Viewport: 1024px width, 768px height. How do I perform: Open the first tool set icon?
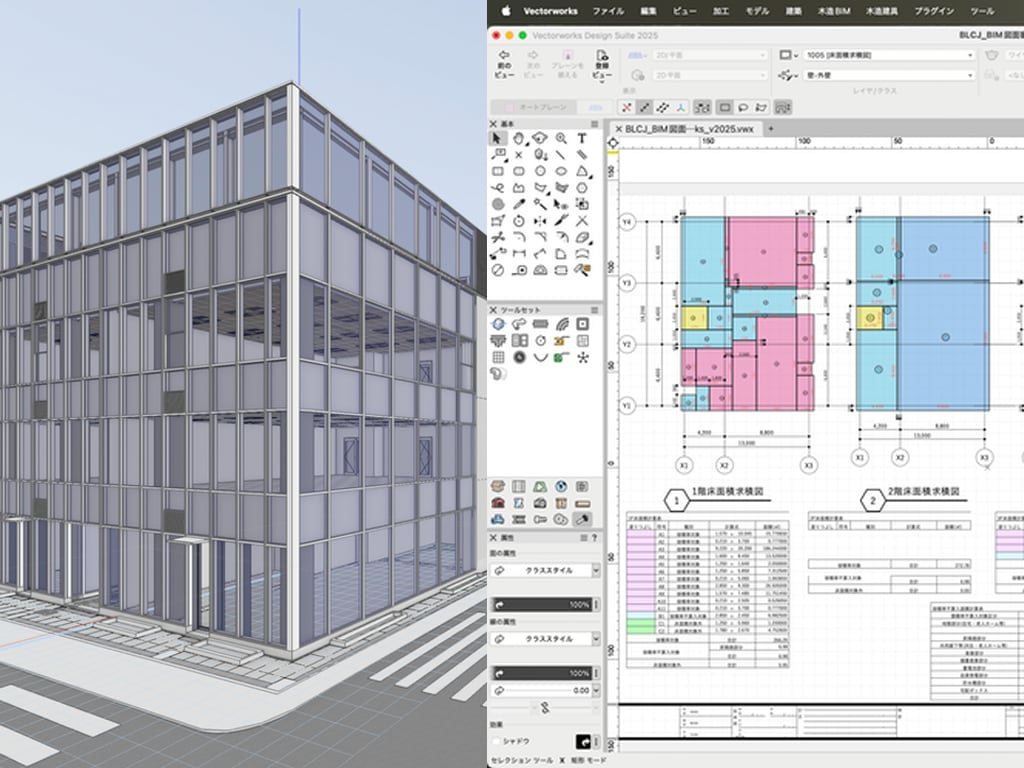pyautogui.click(x=498, y=324)
